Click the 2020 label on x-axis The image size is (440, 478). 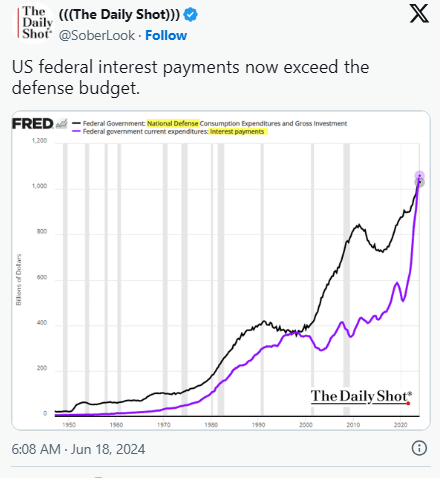click(401, 425)
